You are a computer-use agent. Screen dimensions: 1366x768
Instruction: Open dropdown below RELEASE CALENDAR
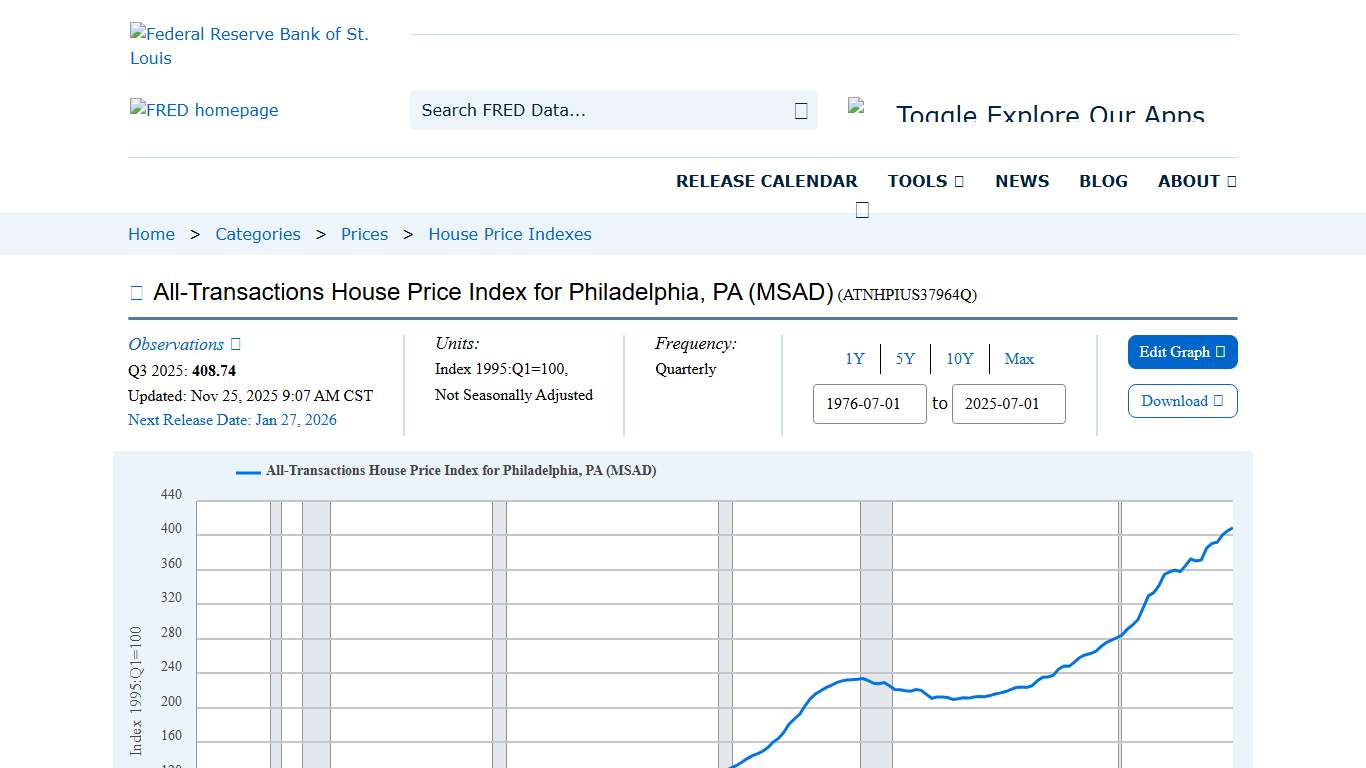click(x=861, y=208)
